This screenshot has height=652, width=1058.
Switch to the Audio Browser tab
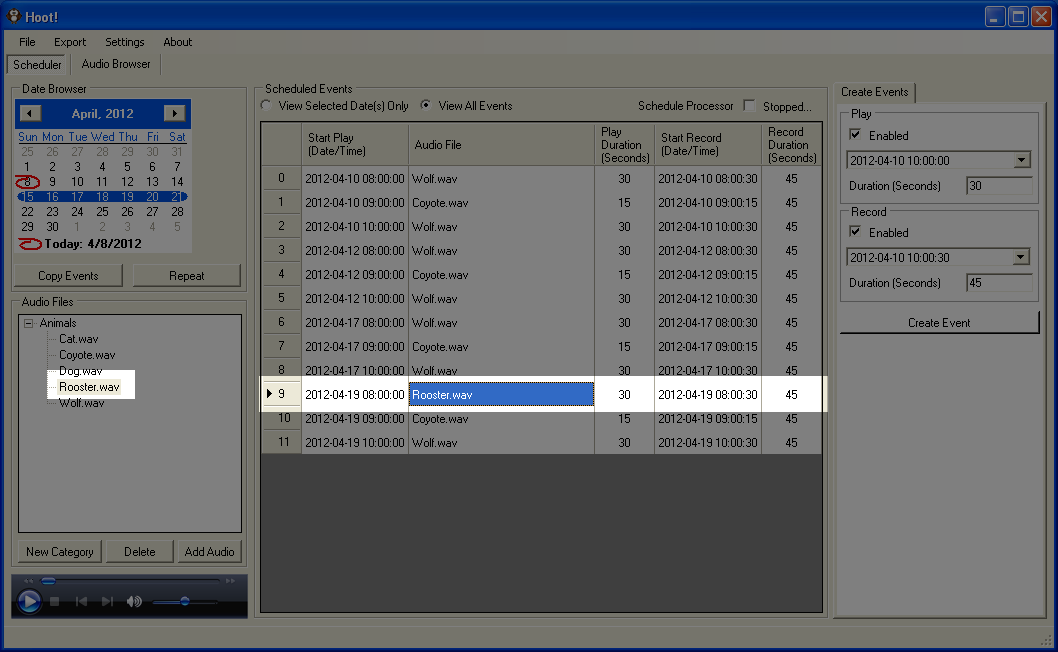tap(116, 64)
